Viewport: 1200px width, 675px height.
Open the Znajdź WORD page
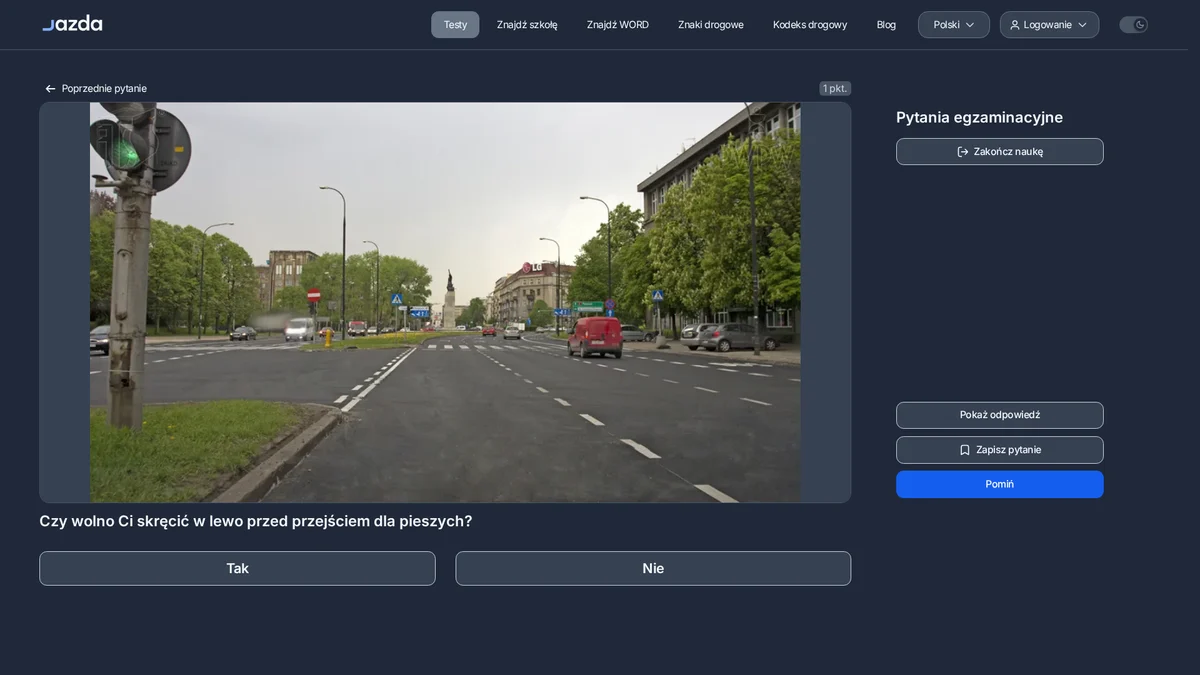618,25
